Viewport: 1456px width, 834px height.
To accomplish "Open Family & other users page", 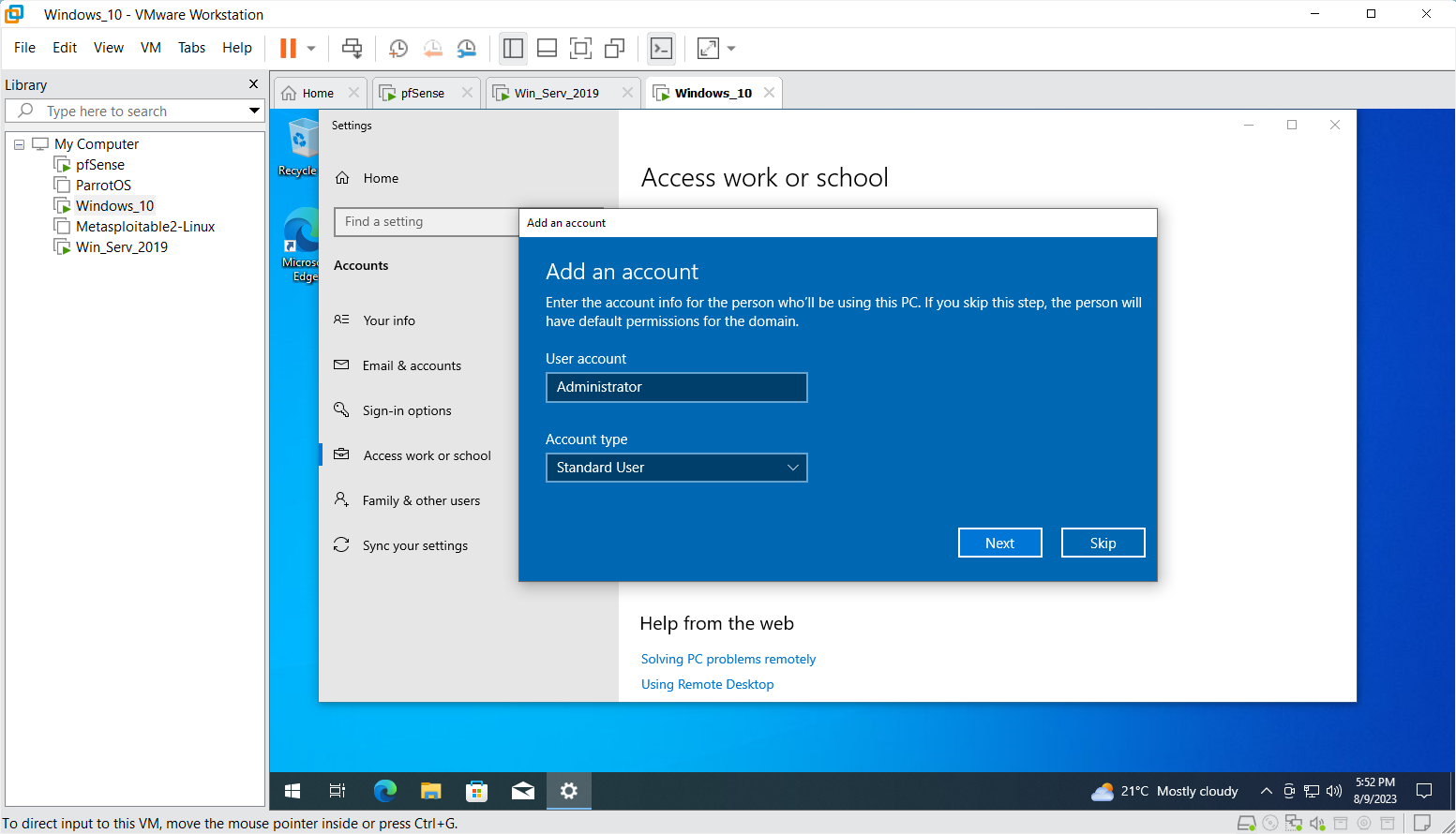I will pyautogui.click(x=419, y=500).
